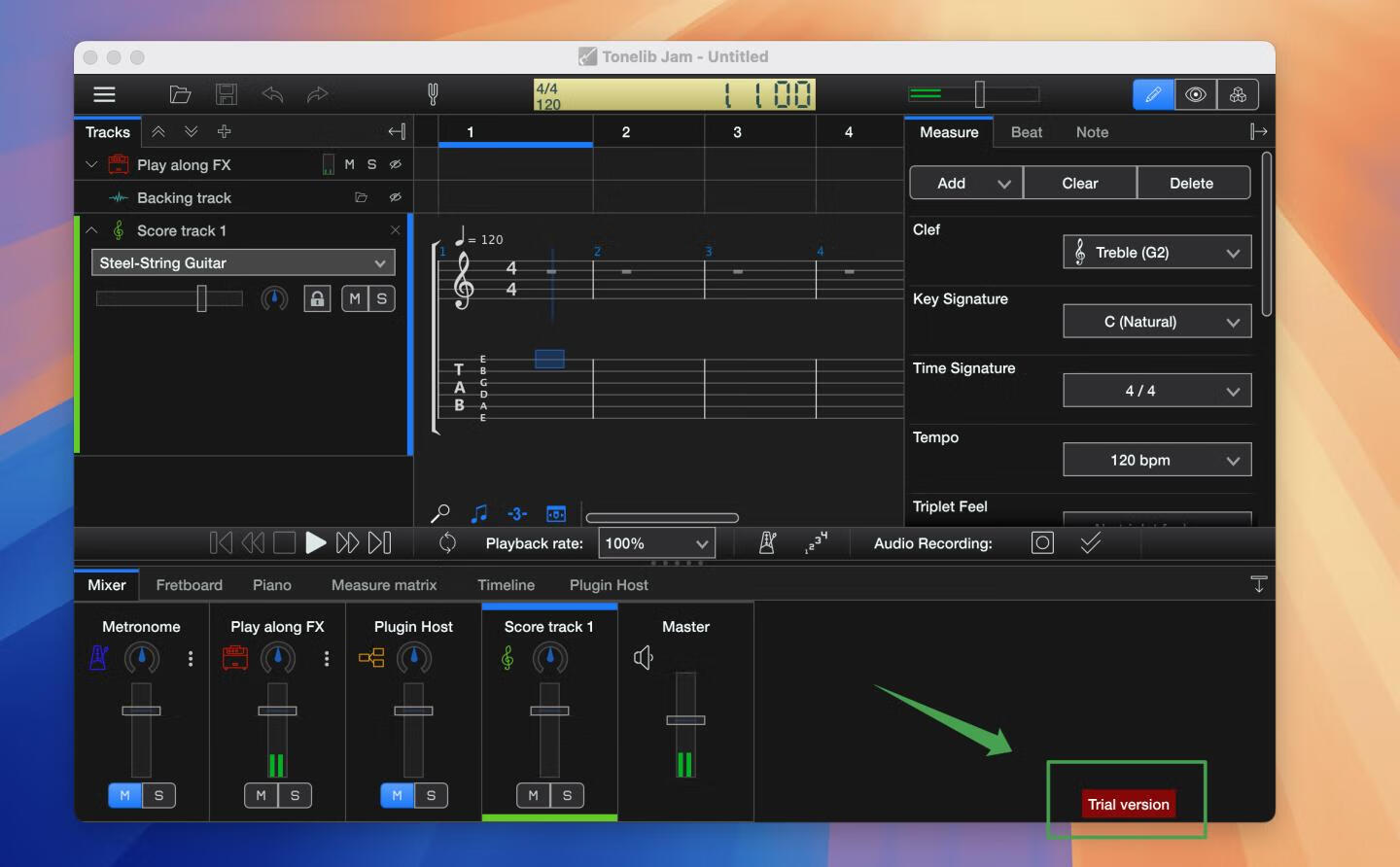Open the Piano tab
This screenshot has height=867, width=1400.
click(x=272, y=584)
